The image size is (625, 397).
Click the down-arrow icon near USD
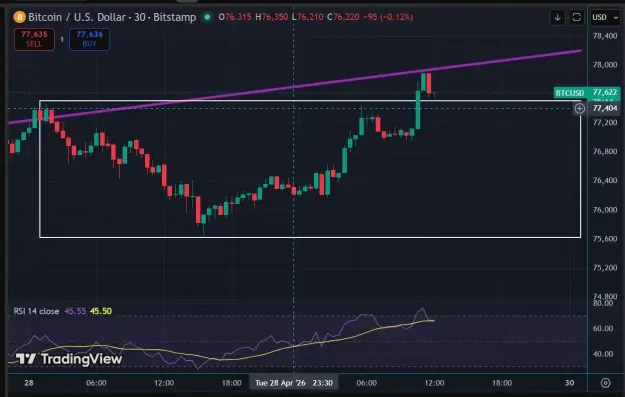558,18
